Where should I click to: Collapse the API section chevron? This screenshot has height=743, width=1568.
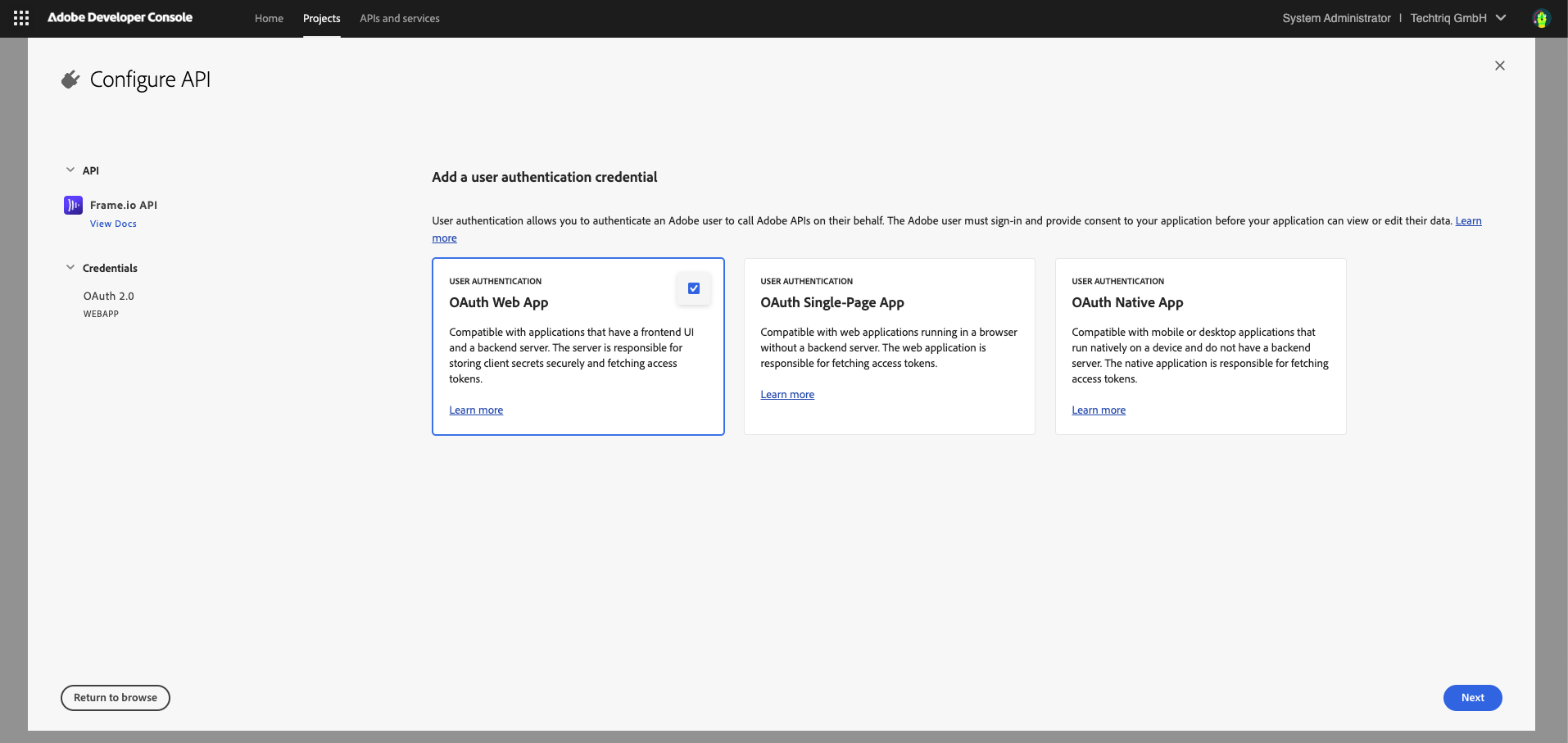pyautogui.click(x=70, y=170)
